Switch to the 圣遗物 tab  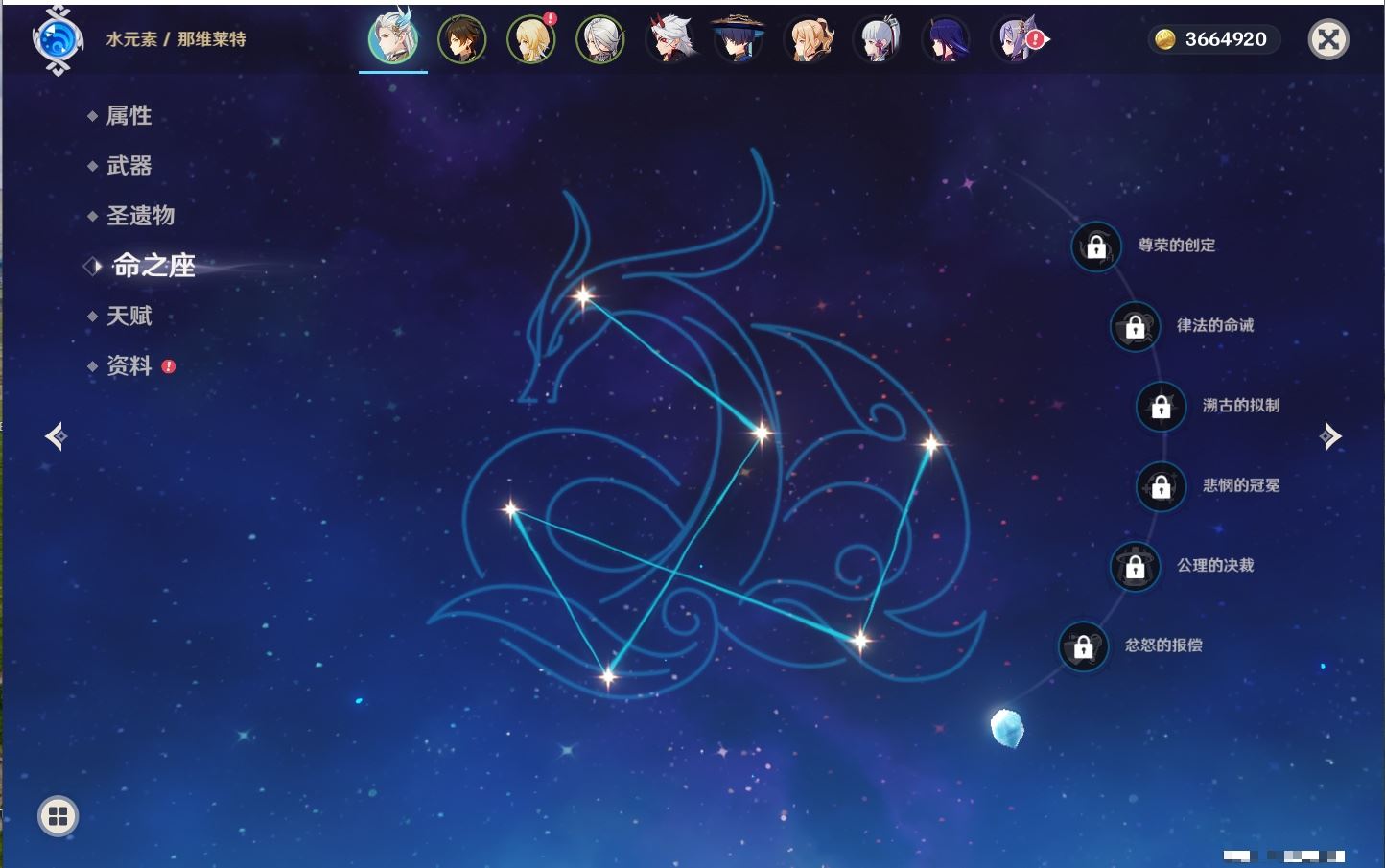tap(140, 216)
